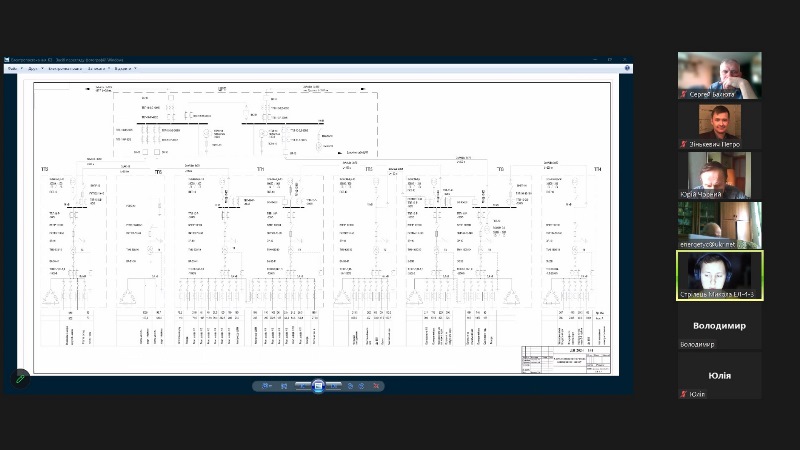
Task: Select the energetyc@ukr.net video thumbnail
Action: coord(719,225)
